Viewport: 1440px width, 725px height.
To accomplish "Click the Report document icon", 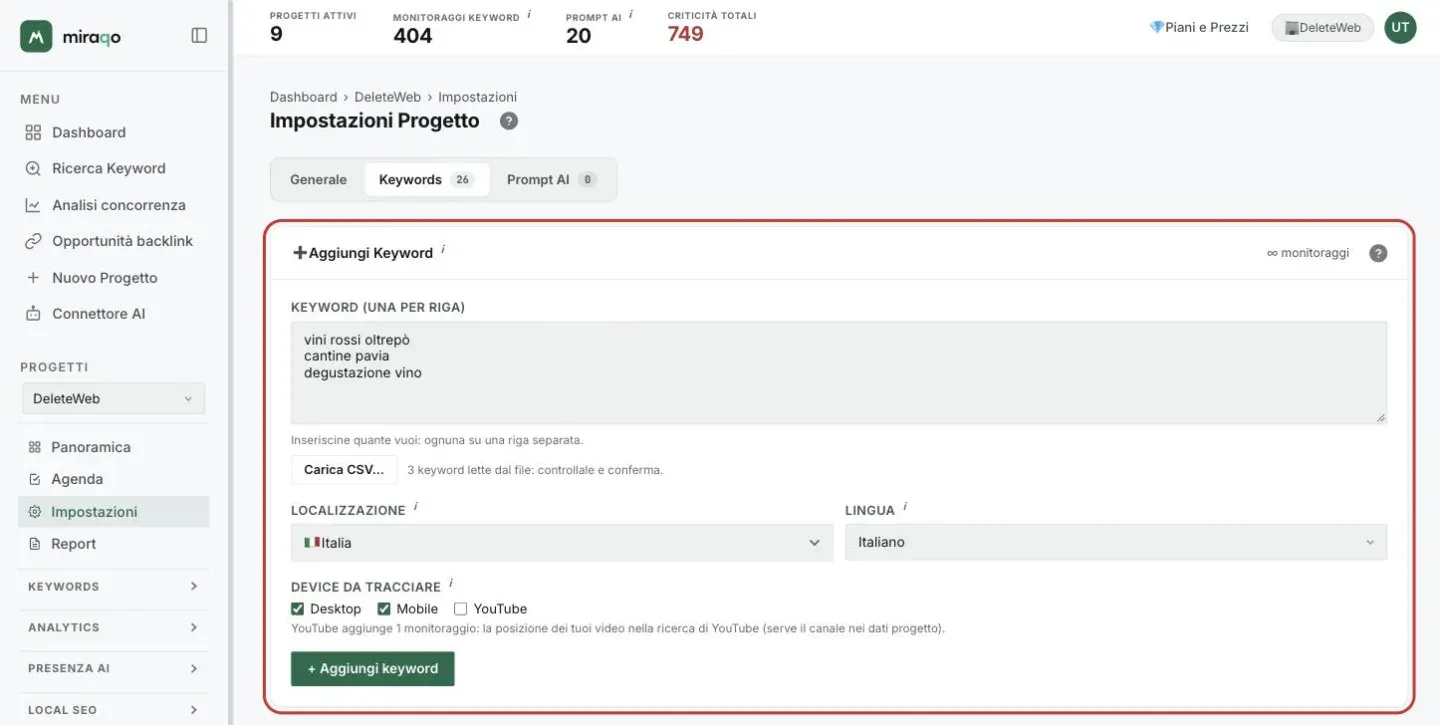I will [x=35, y=544].
